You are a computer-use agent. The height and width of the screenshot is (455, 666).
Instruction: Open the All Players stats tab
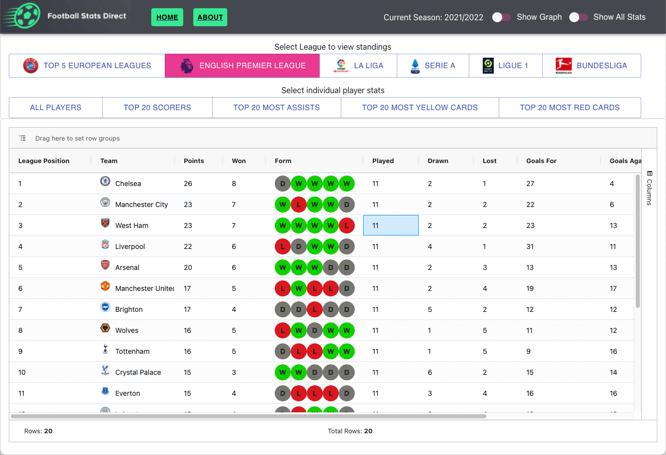[x=56, y=107]
